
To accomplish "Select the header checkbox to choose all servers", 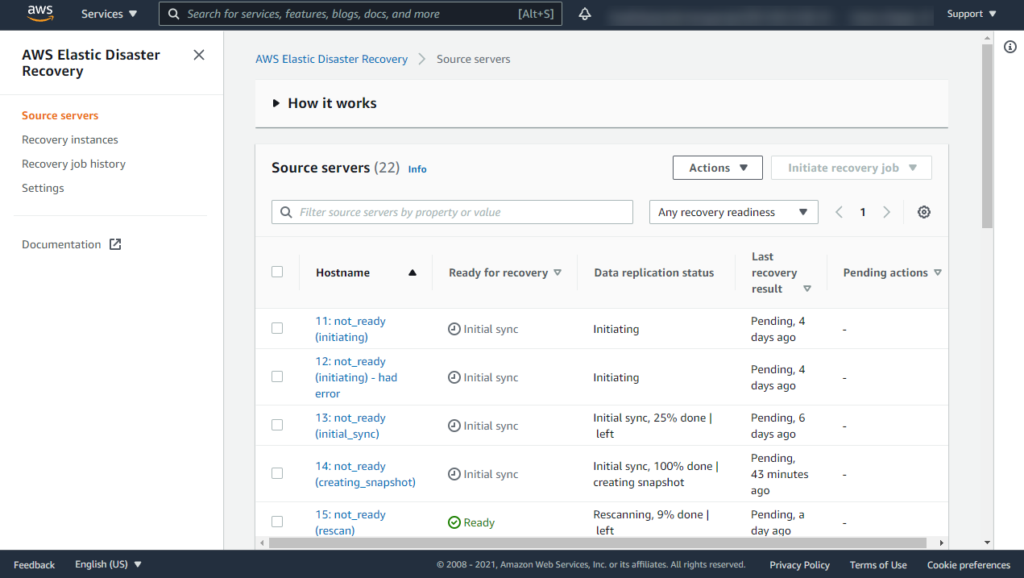I will (277, 272).
